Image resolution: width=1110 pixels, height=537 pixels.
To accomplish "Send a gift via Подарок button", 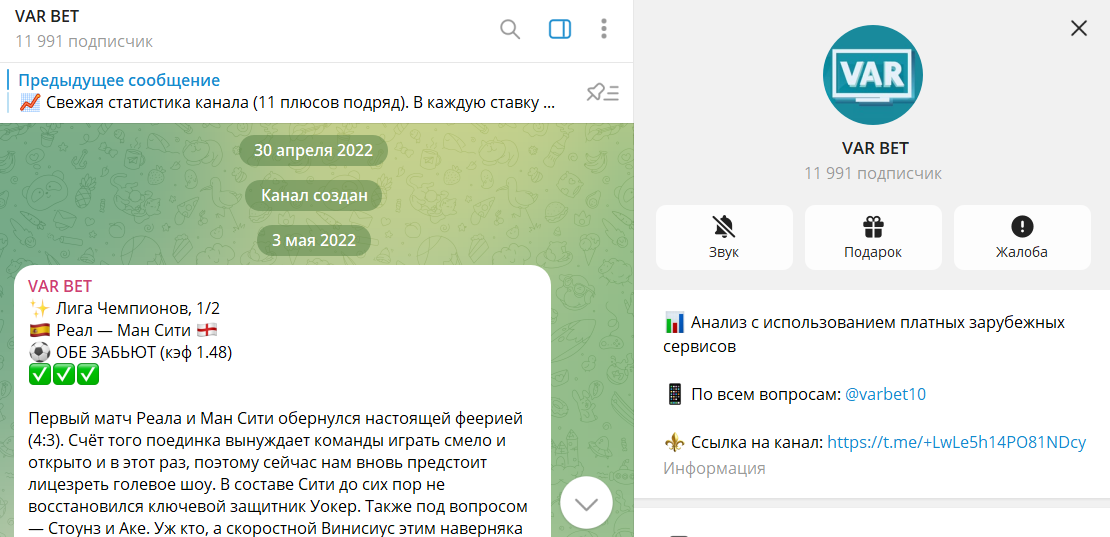I will pyautogui.click(x=873, y=237).
